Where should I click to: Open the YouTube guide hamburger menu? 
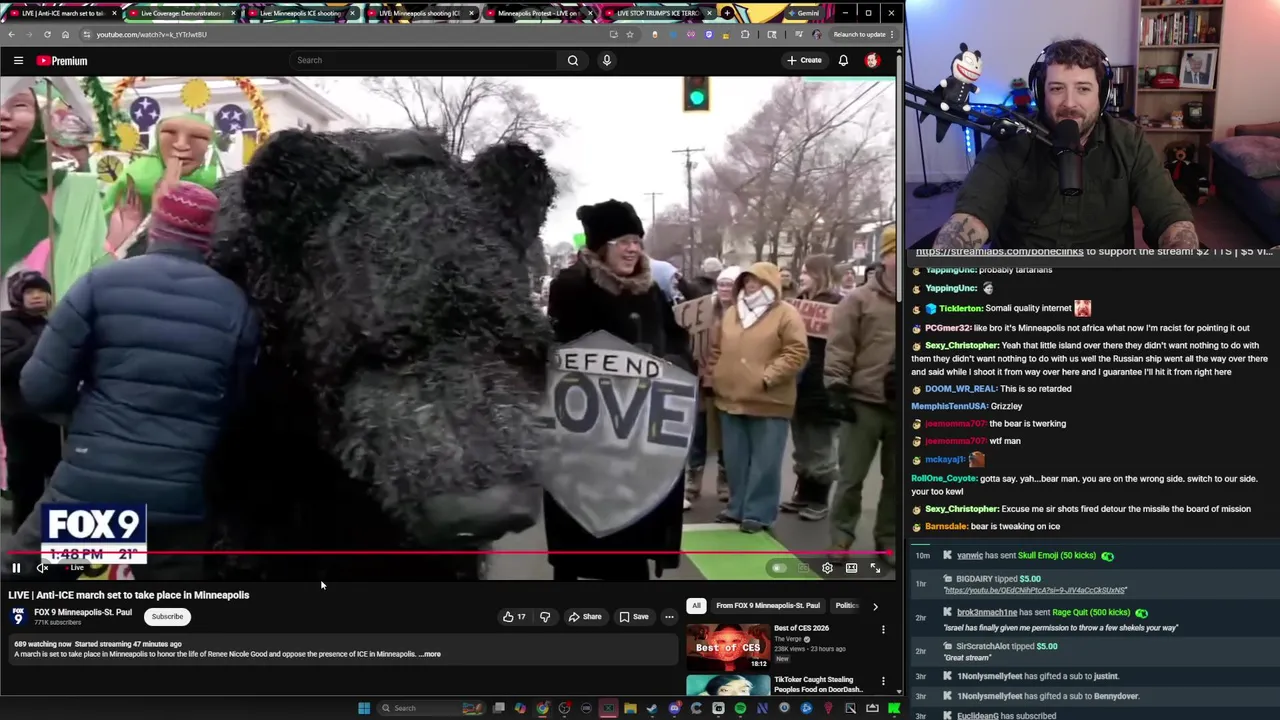coord(18,60)
